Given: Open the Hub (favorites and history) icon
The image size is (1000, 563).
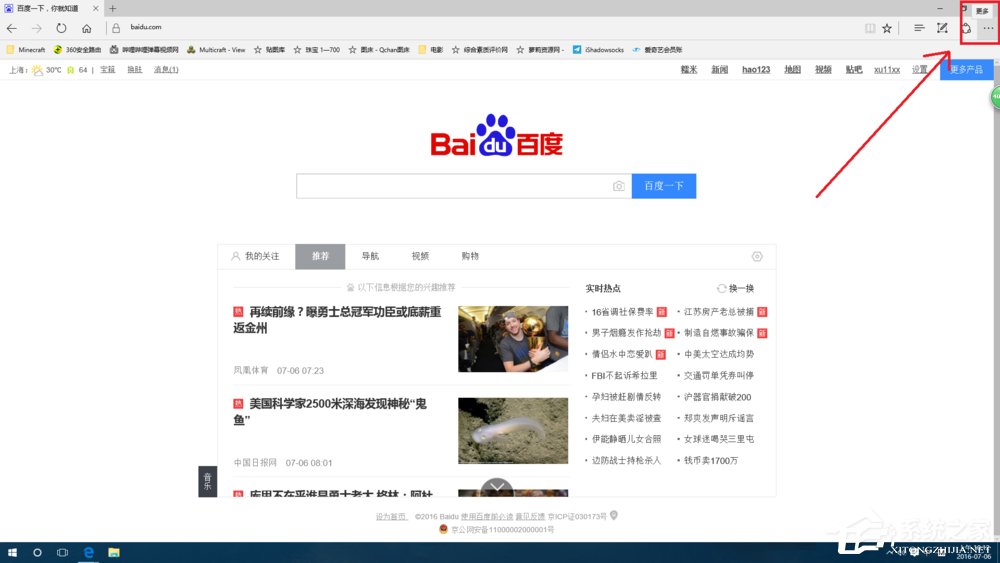Looking at the screenshot, I should [918, 28].
